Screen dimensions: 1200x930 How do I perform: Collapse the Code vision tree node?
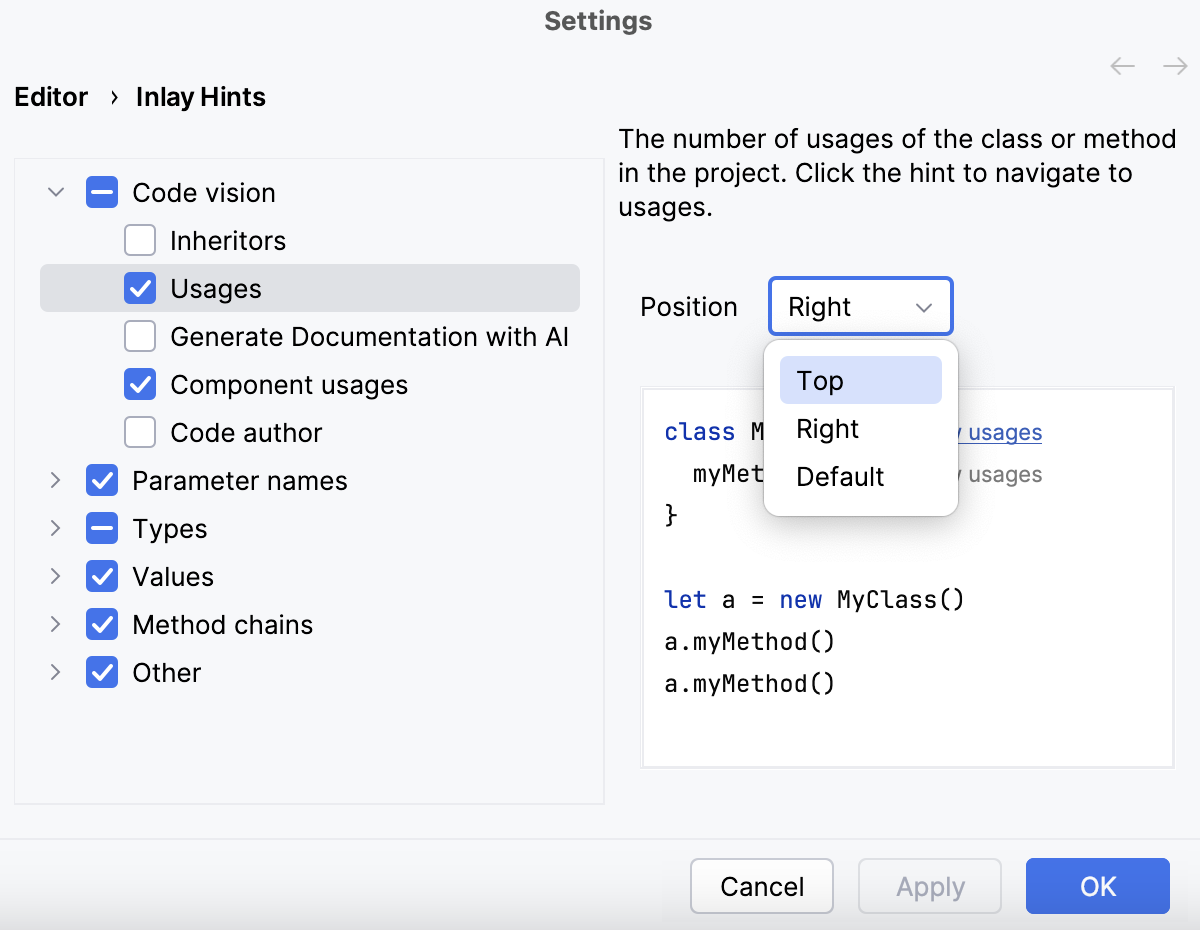click(56, 192)
